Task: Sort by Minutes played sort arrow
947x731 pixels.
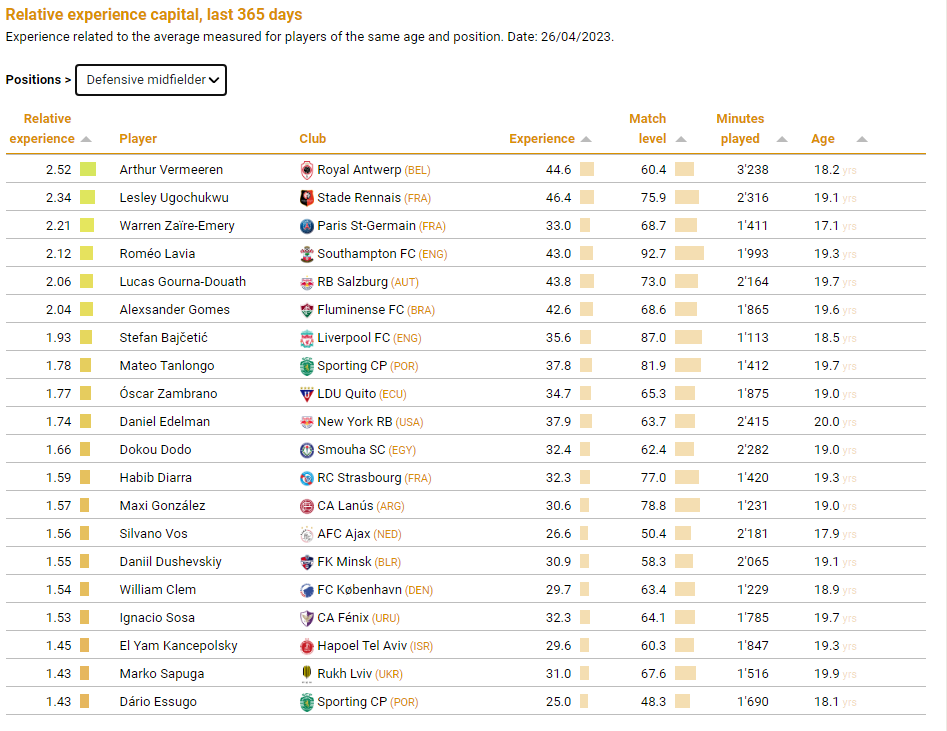Action: tap(782, 140)
